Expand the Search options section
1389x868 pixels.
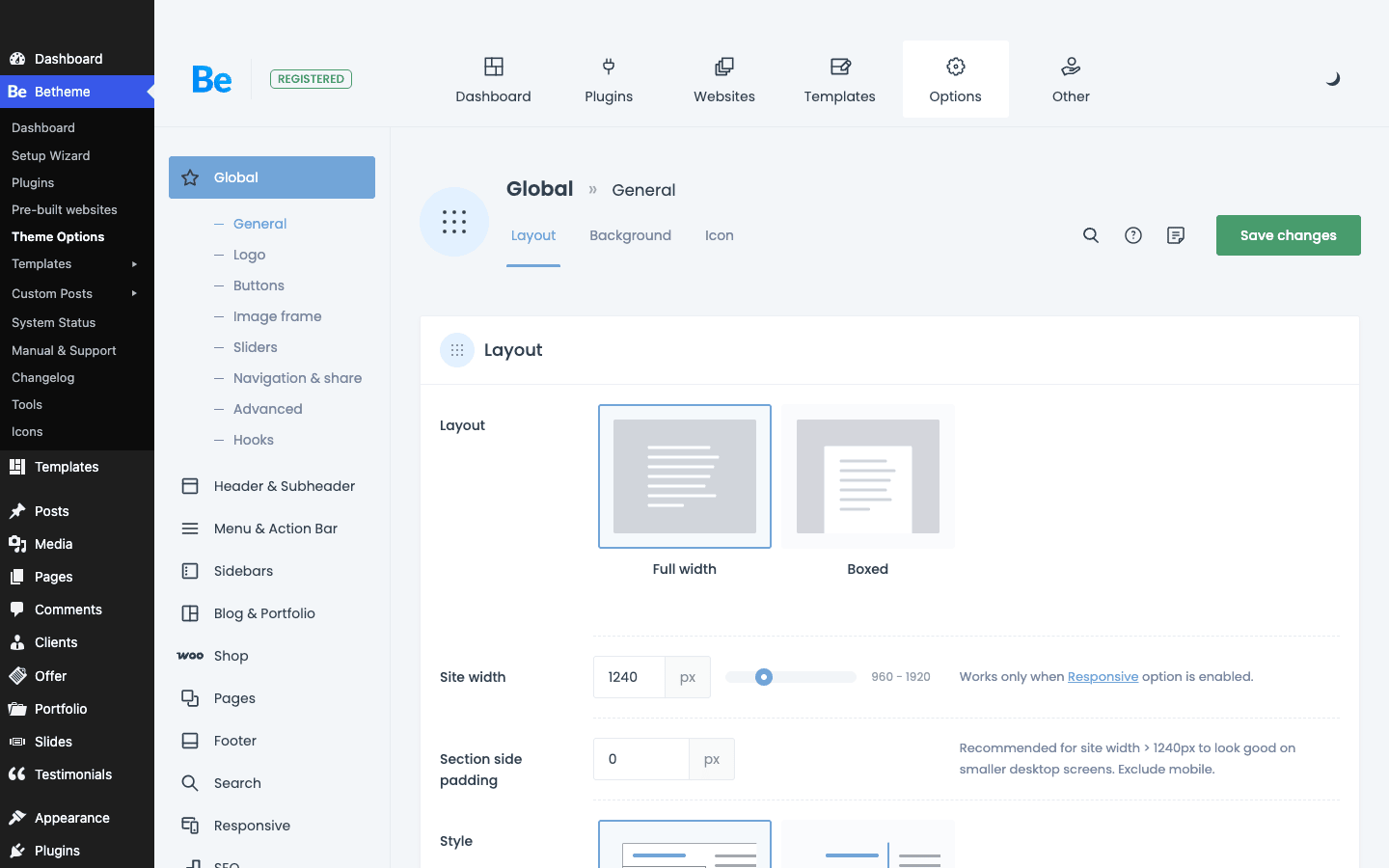coord(272,783)
